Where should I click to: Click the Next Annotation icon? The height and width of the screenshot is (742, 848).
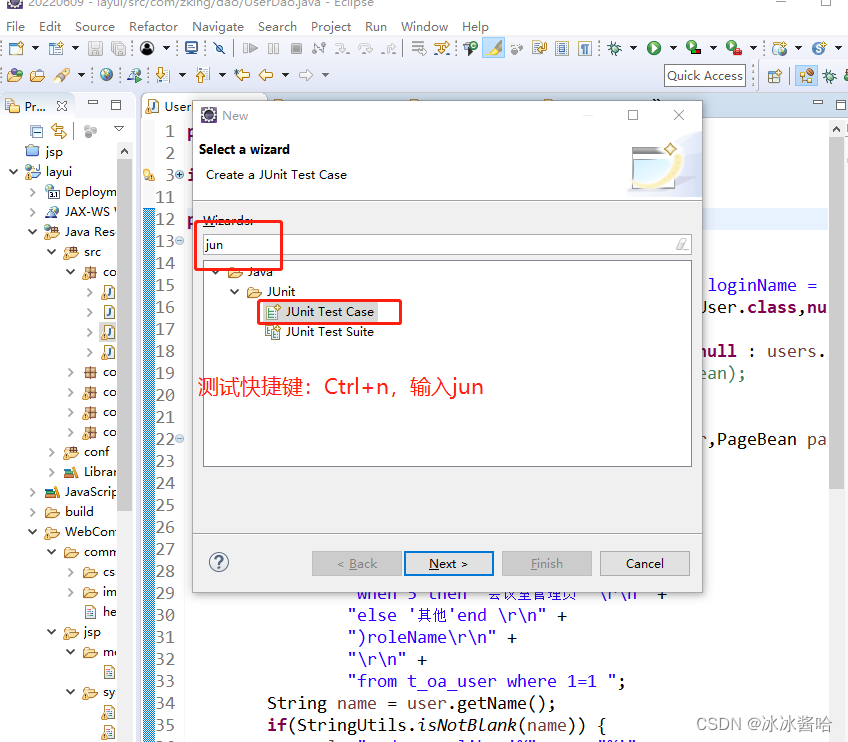coord(163,75)
